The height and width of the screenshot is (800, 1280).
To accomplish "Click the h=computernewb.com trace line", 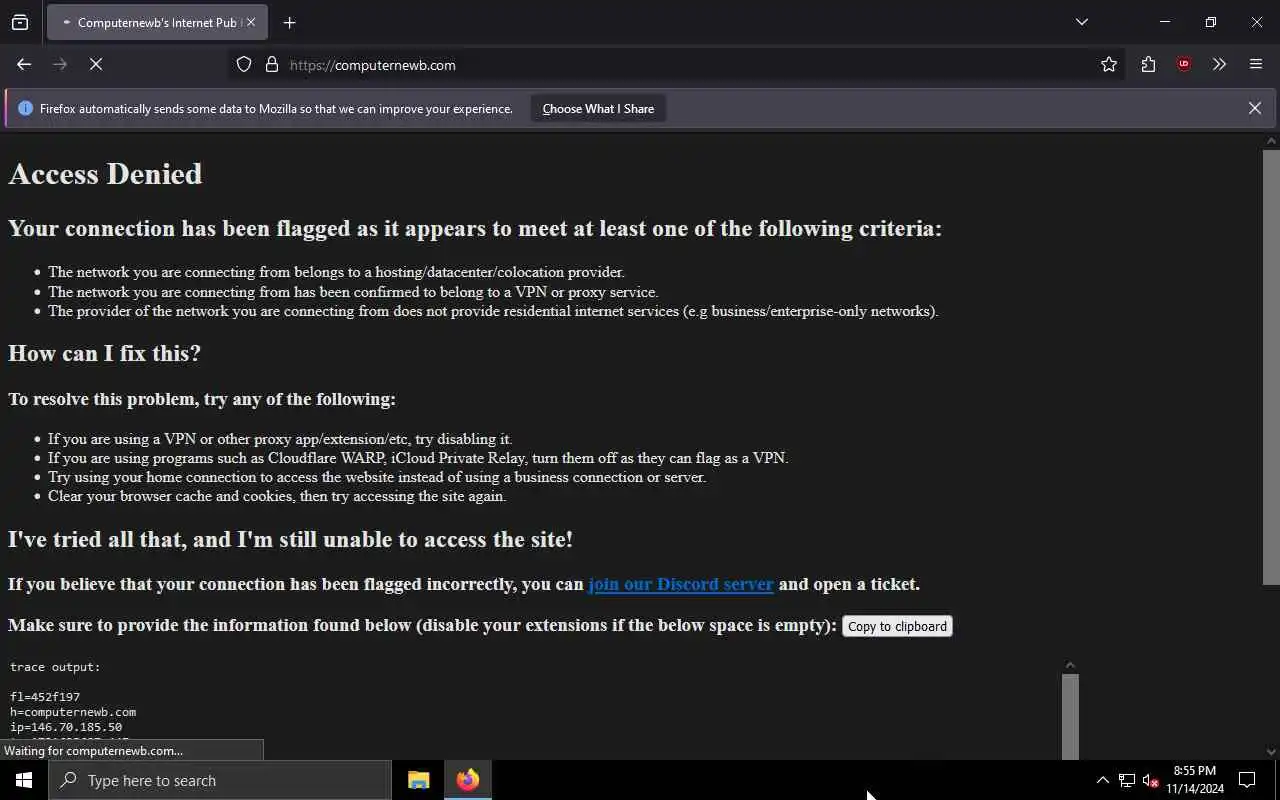I will (73, 712).
